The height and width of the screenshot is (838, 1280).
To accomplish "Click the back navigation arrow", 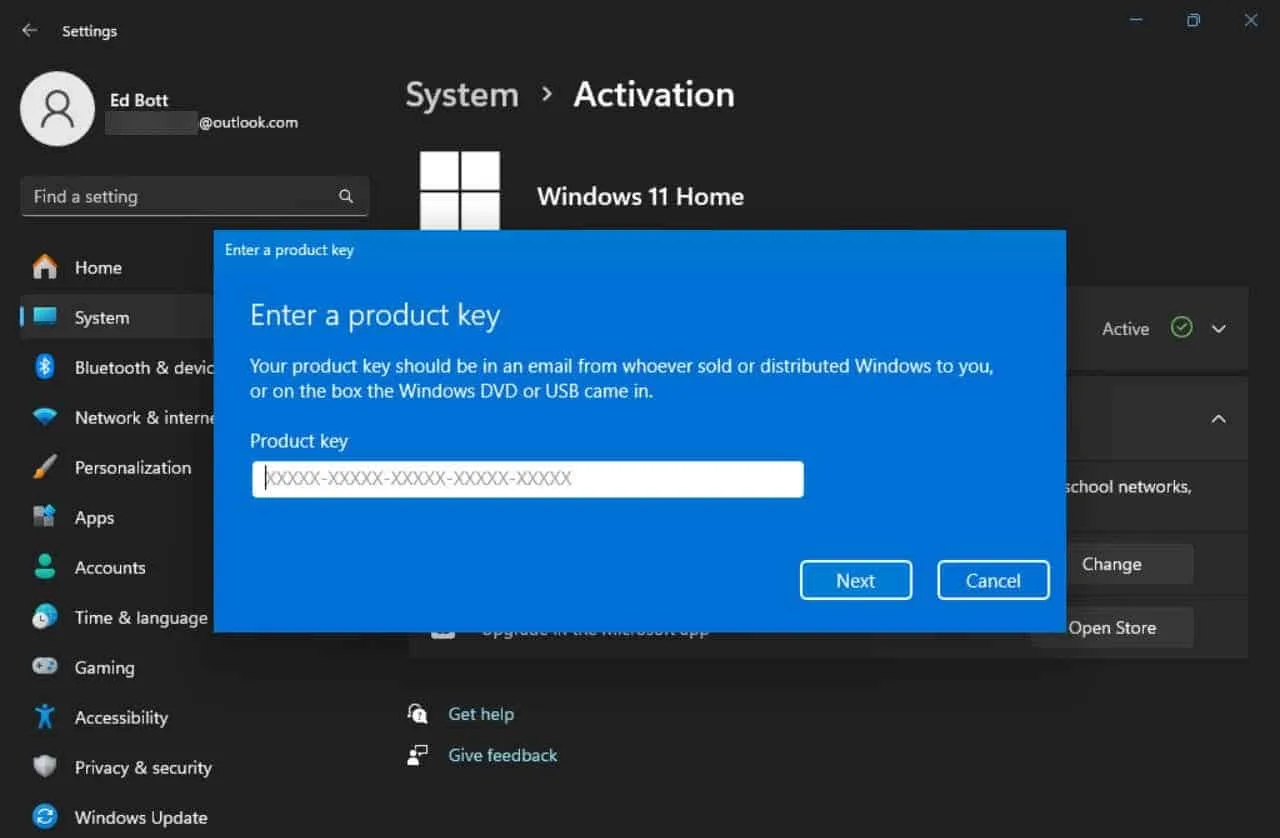I will click(x=28, y=30).
